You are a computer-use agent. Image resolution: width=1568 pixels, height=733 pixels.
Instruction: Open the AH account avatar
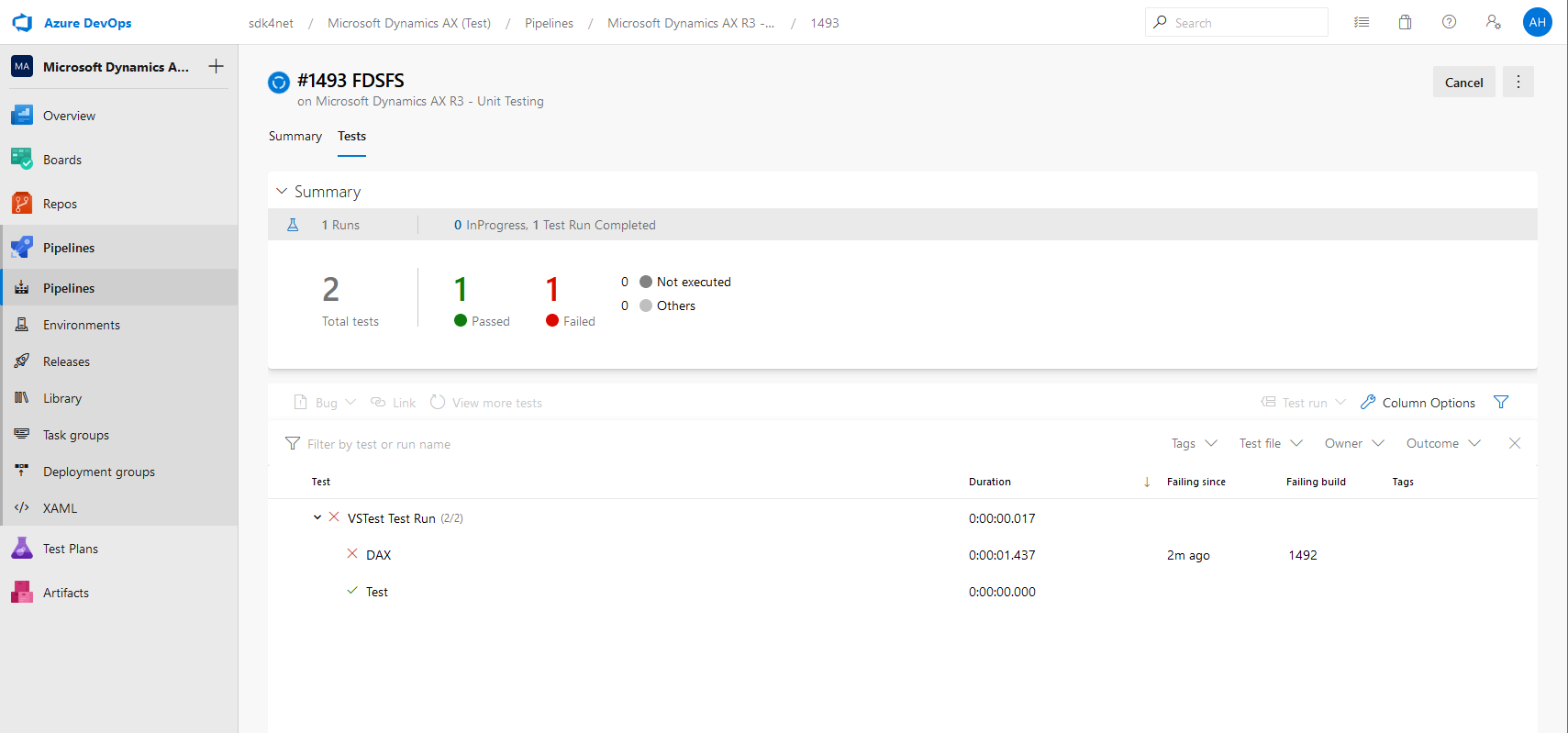click(x=1538, y=22)
